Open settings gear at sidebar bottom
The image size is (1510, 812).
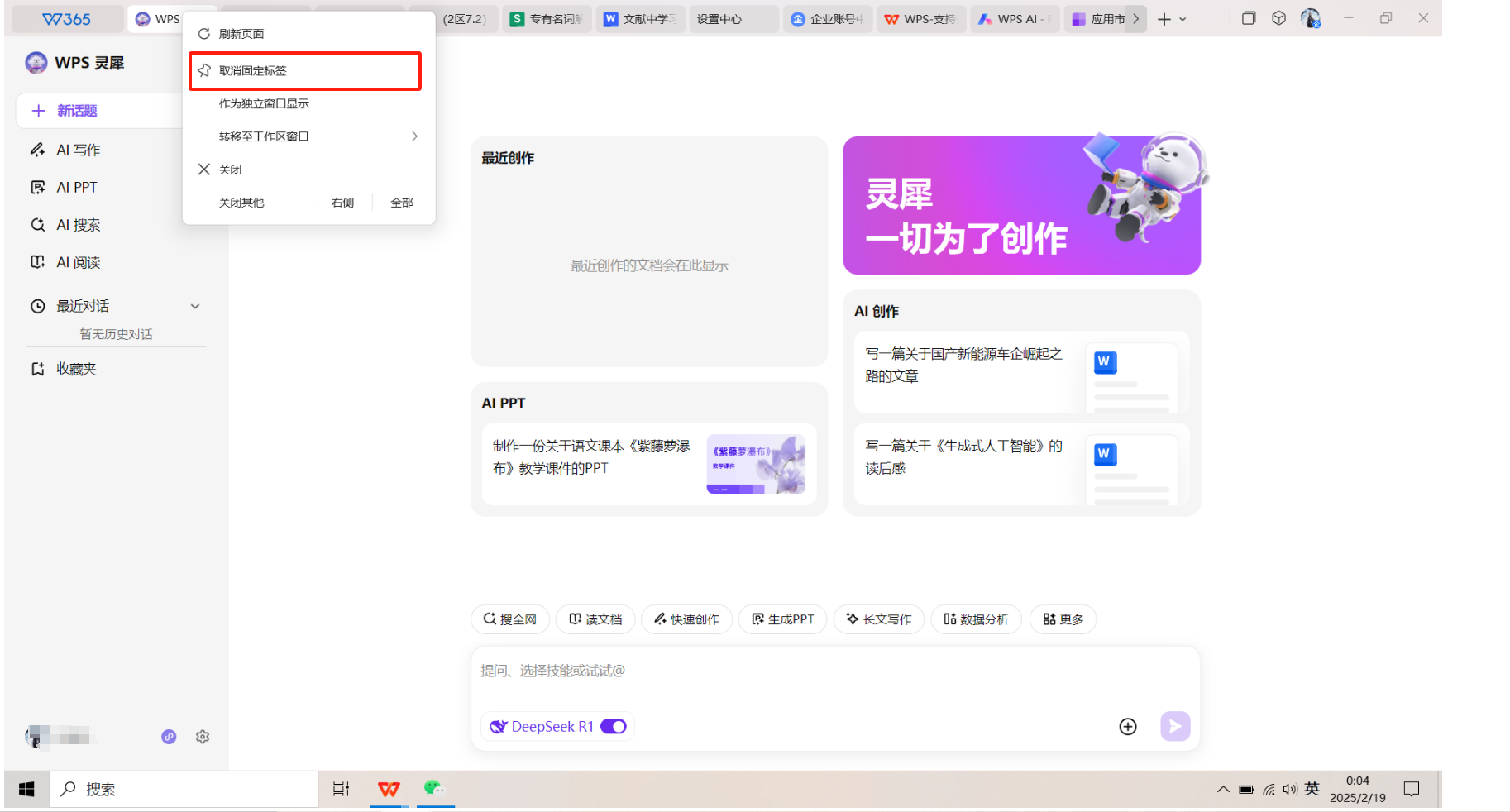tap(203, 737)
